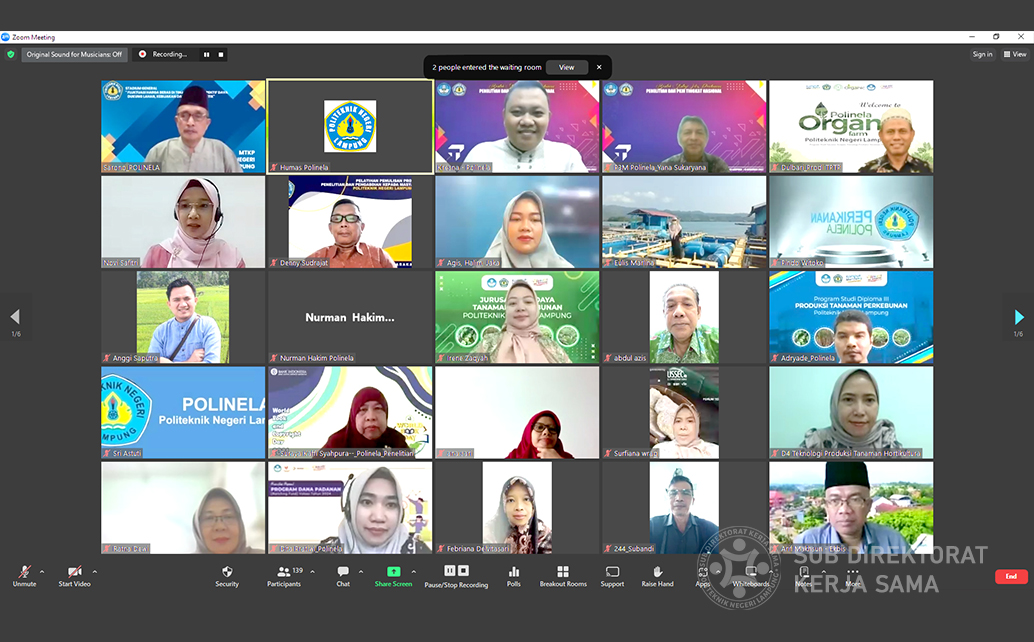This screenshot has height=642, width=1034.
Task: Open the Polls icon
Action: click(513, 573)
